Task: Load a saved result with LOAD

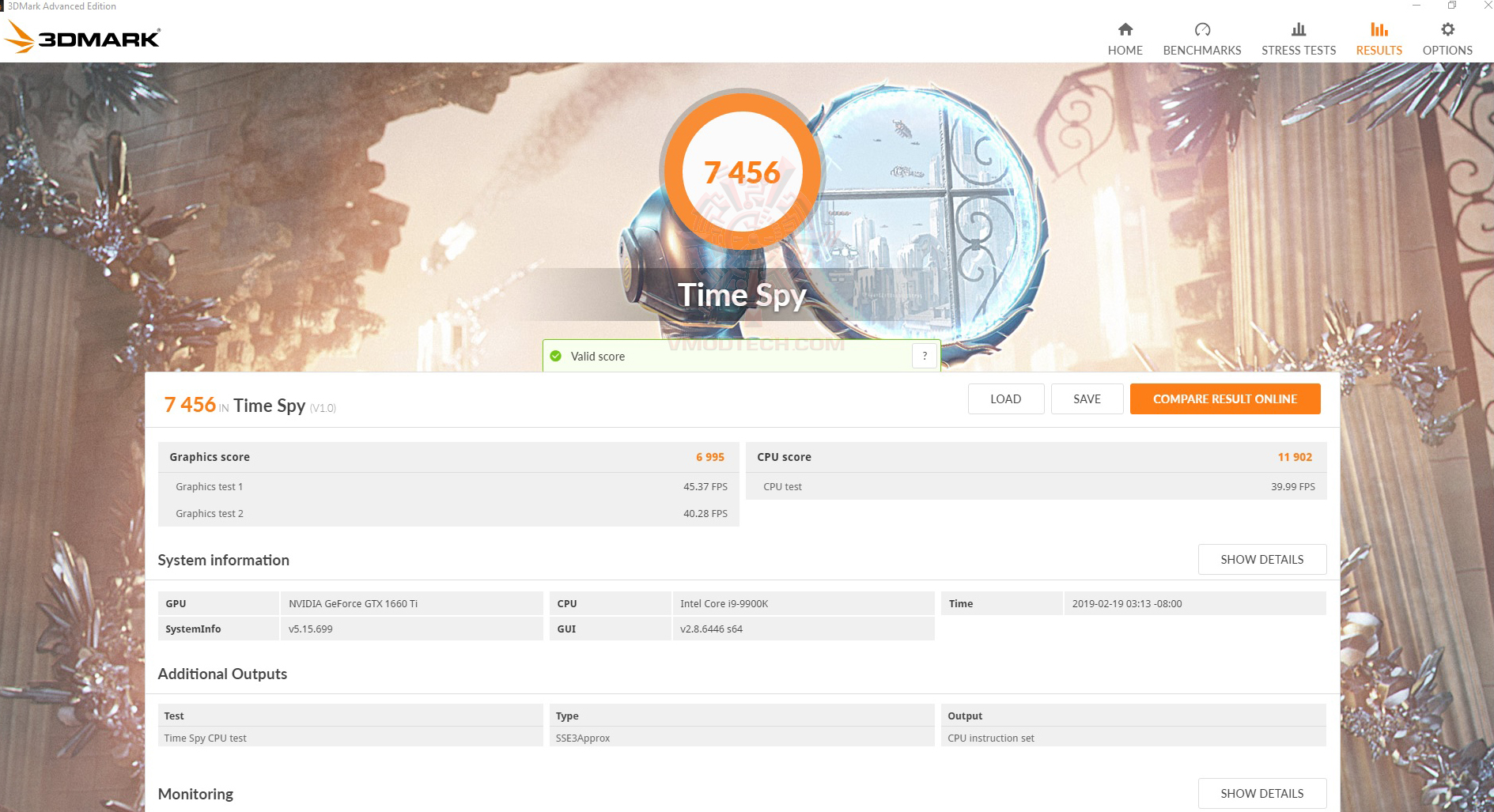Action: coord(1006,398)
